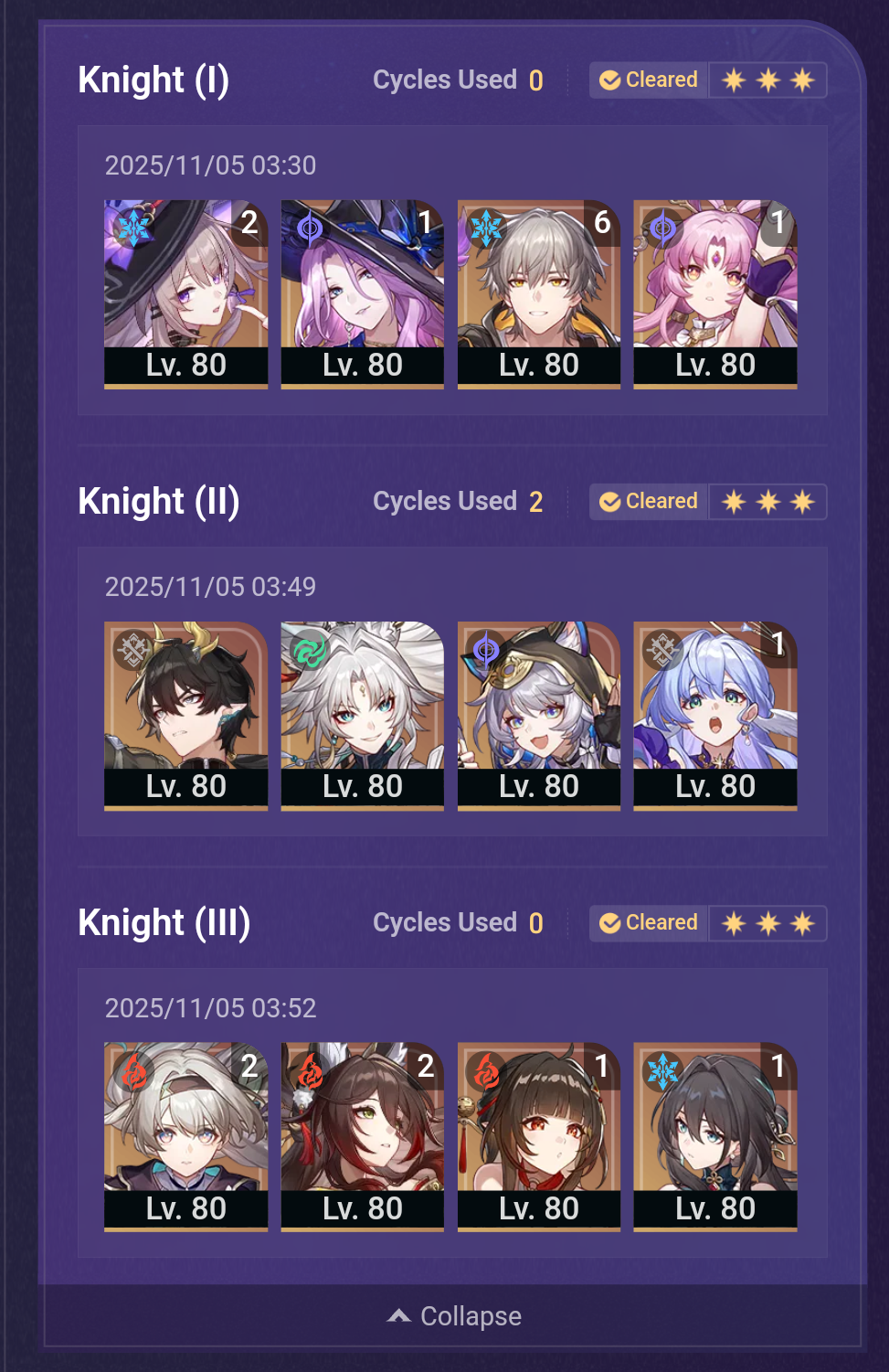889x1372 pixels.
Task: Click the Ice icon on gray-haired Knight (I) character
Action: 486,227
